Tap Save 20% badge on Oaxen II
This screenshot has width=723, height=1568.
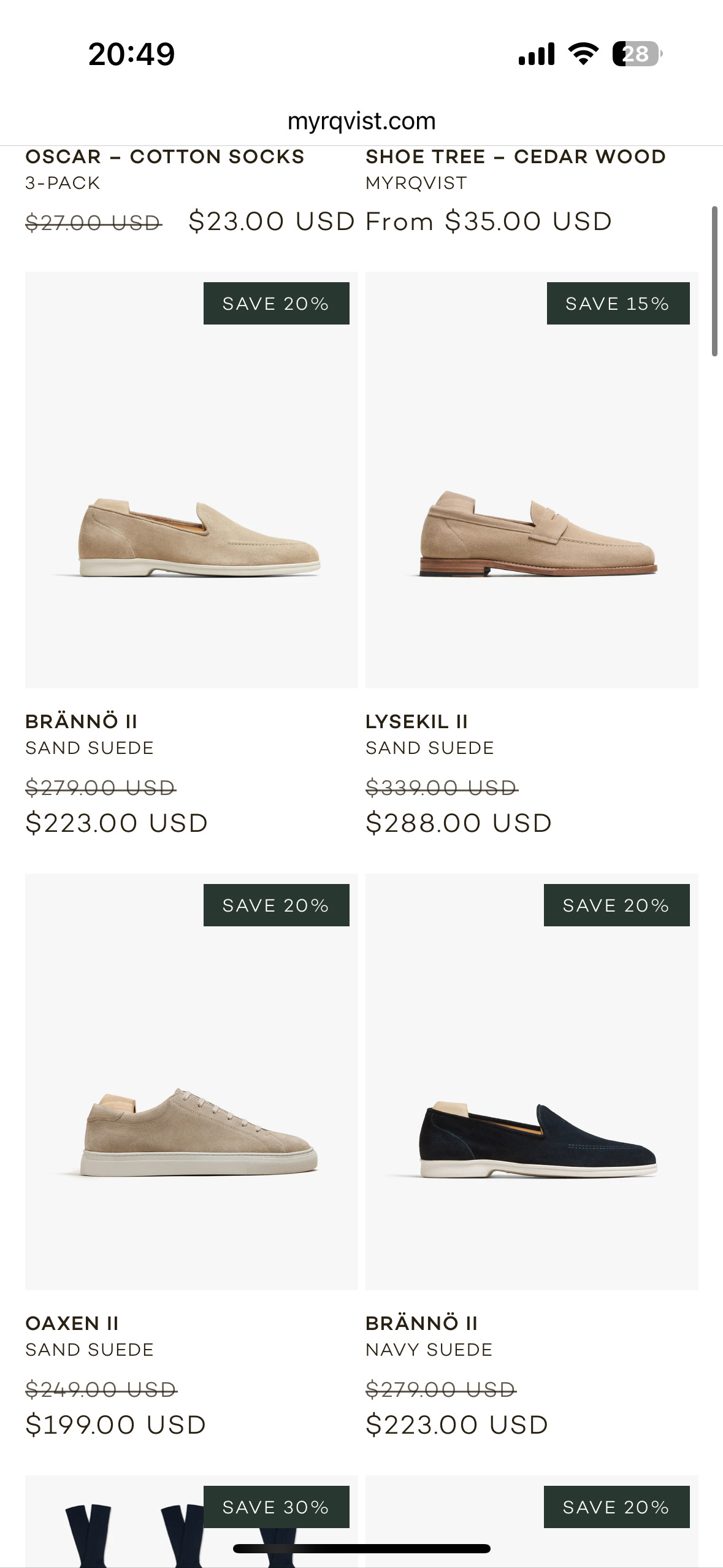tap(276, 905)
